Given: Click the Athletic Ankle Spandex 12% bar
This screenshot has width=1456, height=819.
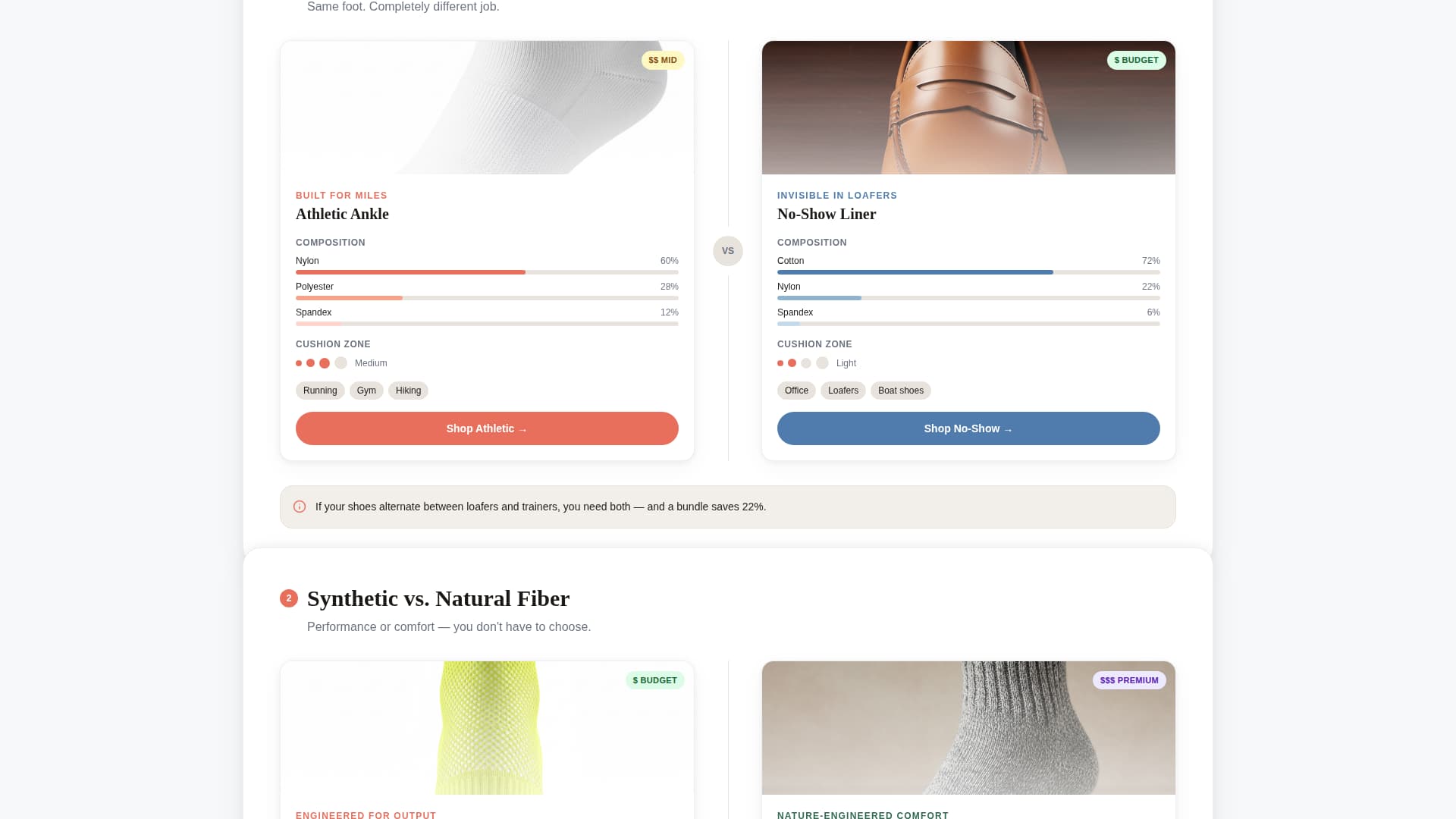Looking at the screenshot, I should 487,324.
